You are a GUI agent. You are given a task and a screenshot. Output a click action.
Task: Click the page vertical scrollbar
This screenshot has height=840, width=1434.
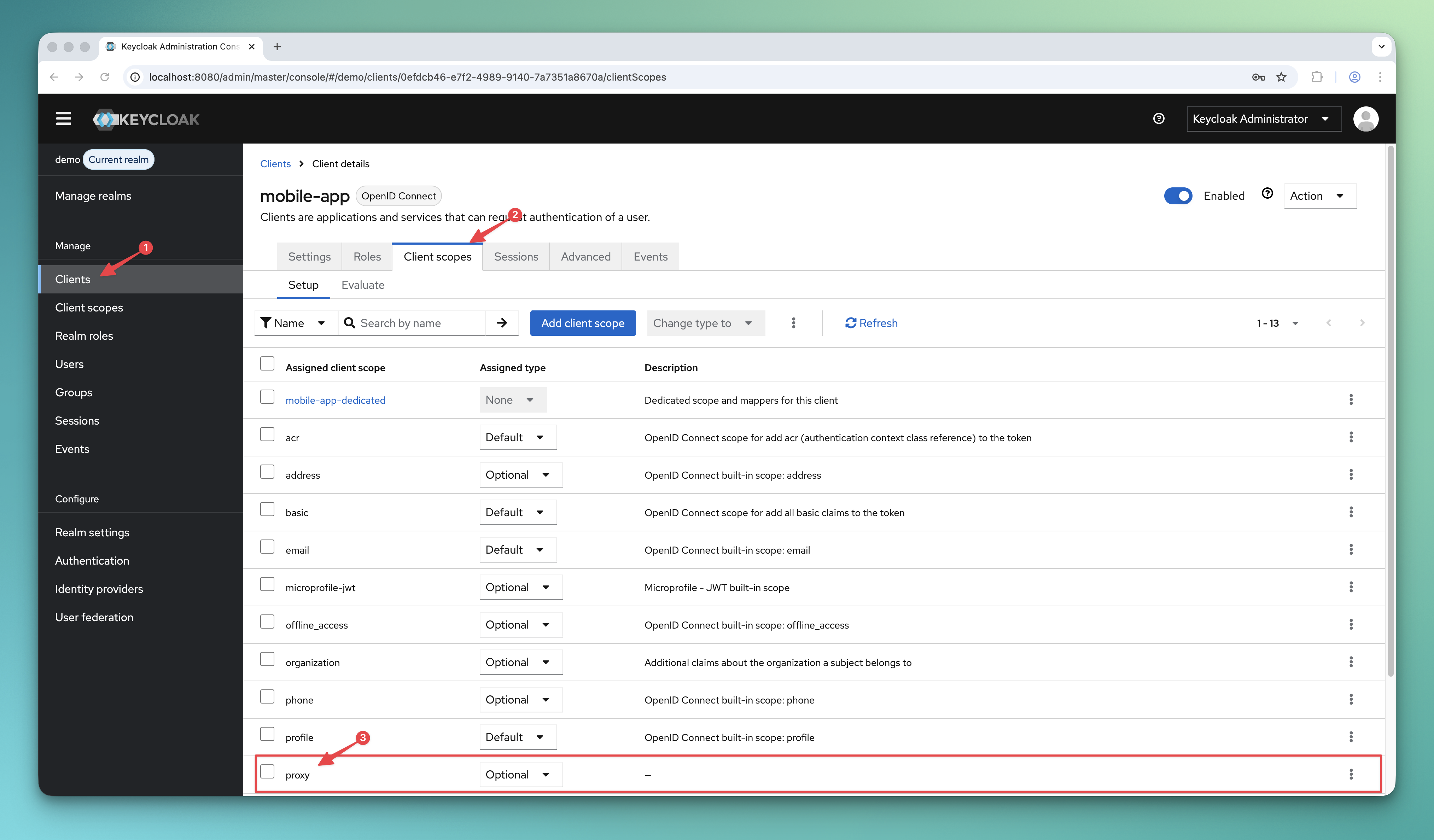[1390, 411]
